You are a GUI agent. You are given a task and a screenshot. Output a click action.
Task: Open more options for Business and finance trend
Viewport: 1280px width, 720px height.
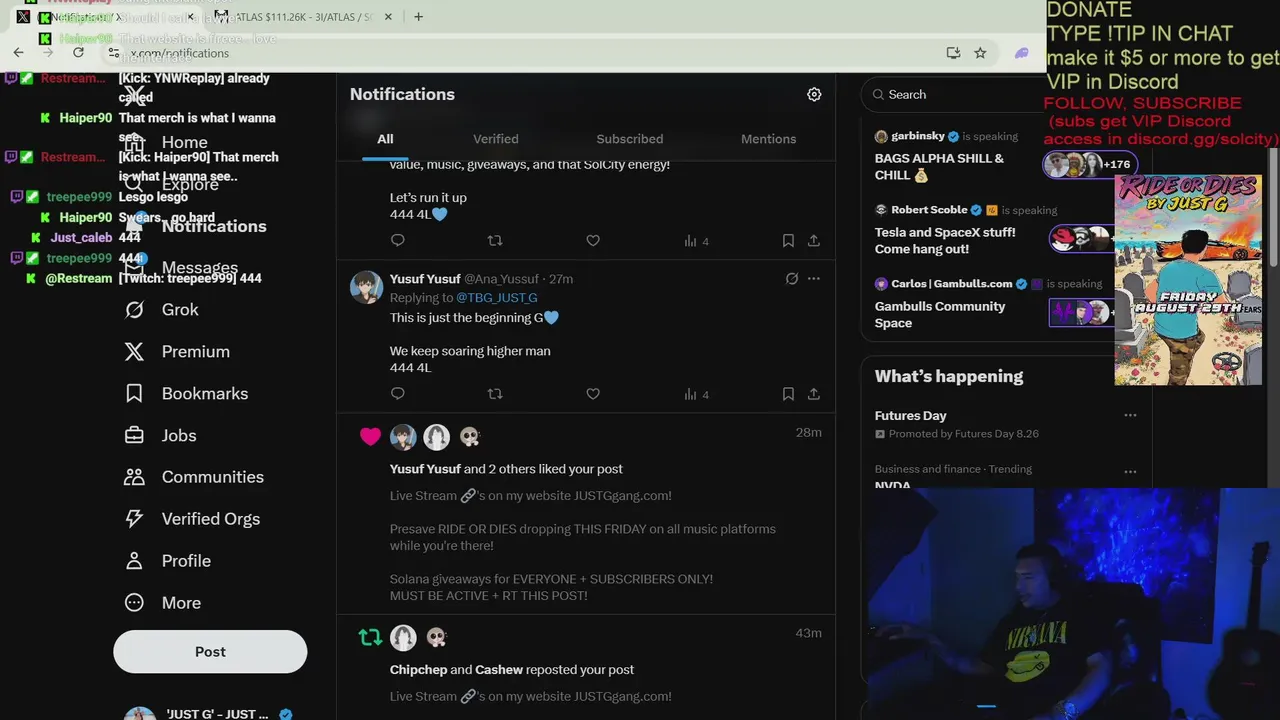click(1130, 471)
